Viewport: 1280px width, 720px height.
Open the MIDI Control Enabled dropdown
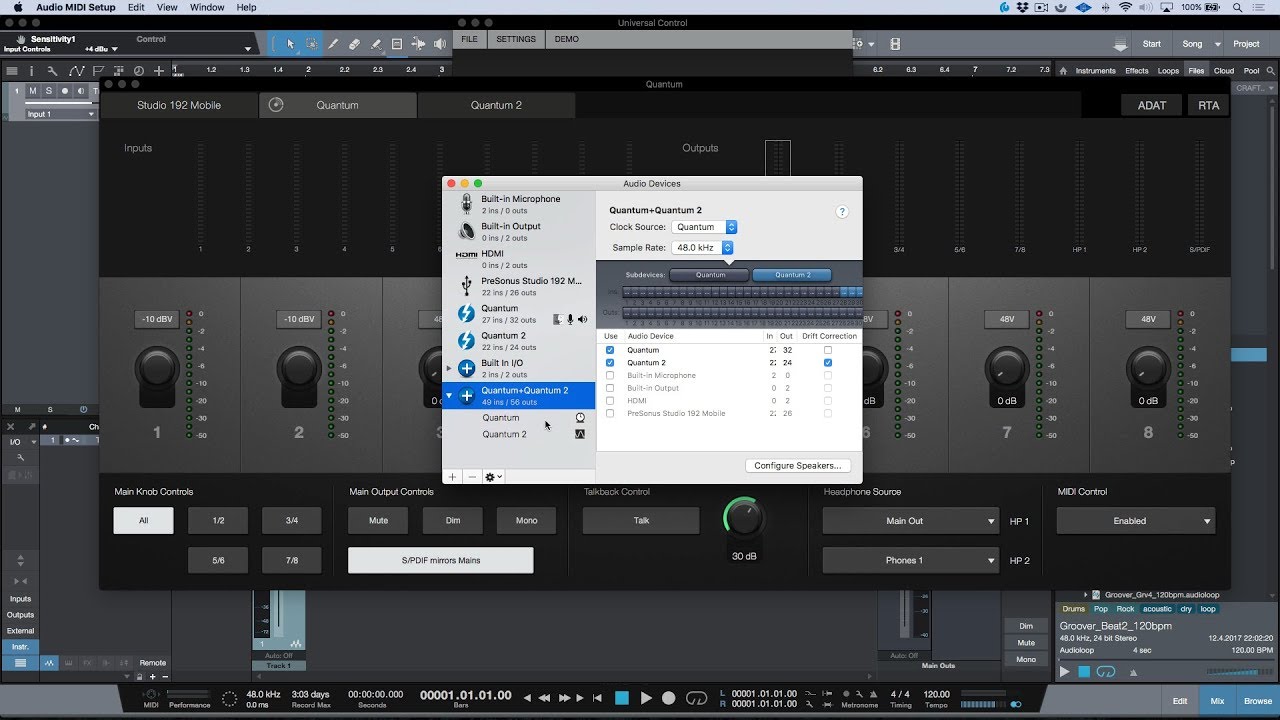point(1135,521)
